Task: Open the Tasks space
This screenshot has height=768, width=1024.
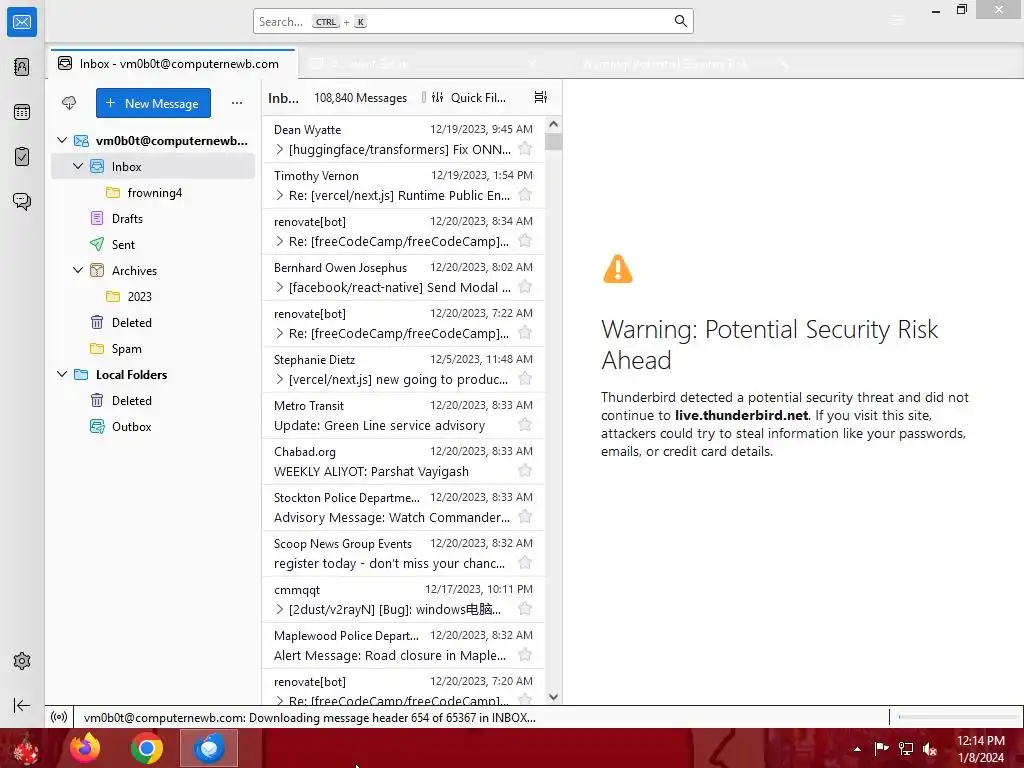Action: [x=22, y=157]
